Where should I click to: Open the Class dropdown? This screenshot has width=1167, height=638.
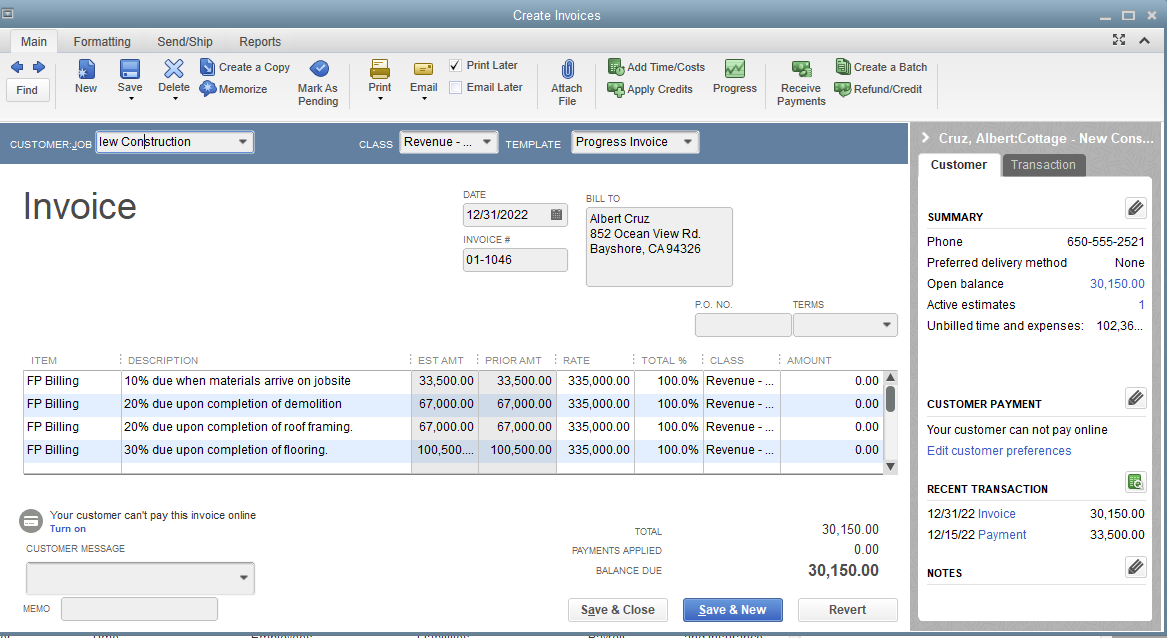point(485,142)
